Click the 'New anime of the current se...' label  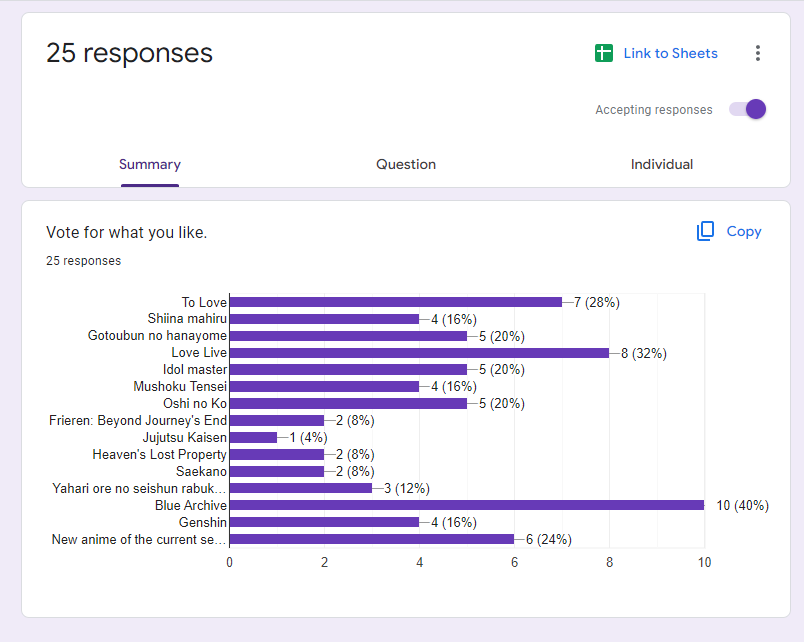pos(138,539)
